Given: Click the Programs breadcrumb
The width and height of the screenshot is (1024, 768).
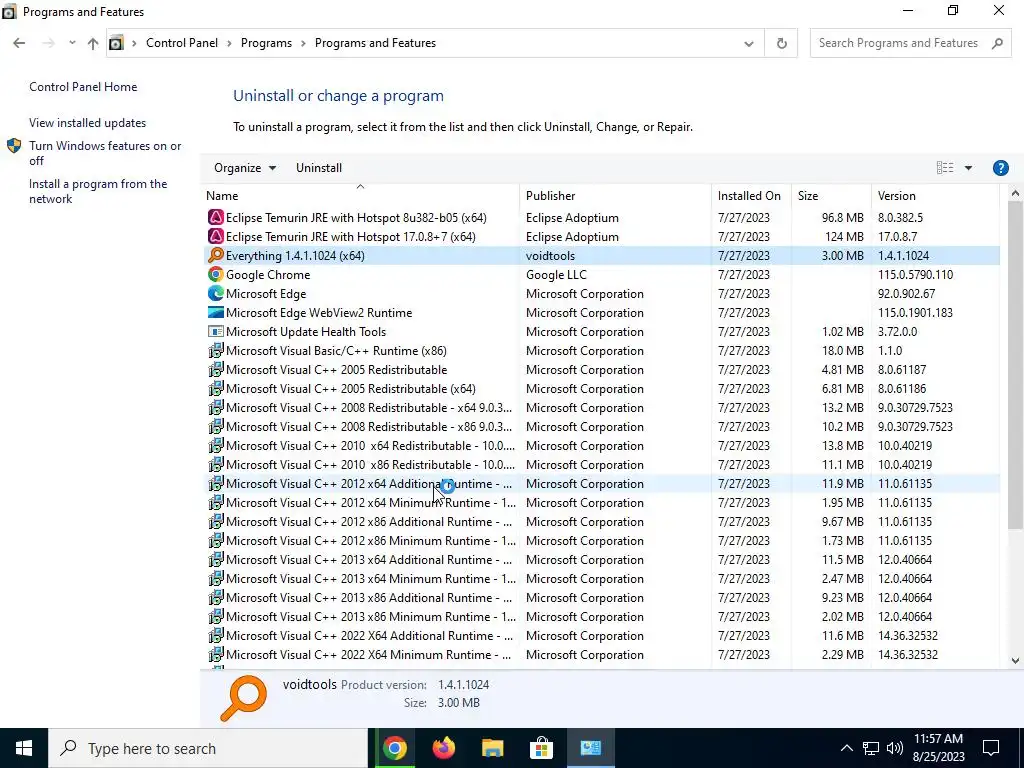Looking at the screenshot, I should coord(266,43).
